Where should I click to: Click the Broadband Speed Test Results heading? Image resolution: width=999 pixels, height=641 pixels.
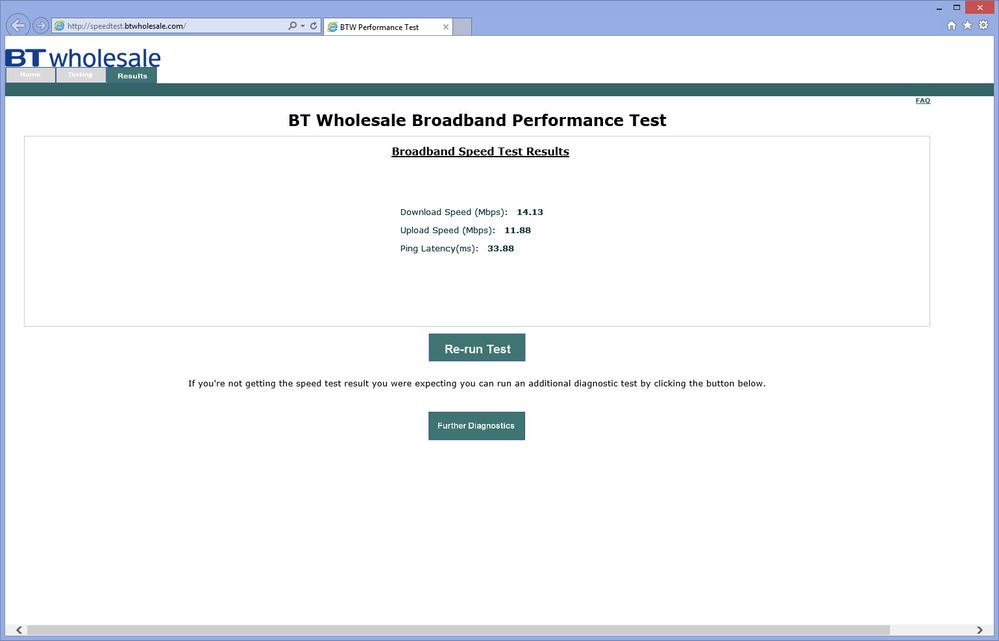(x=480, y=152)
